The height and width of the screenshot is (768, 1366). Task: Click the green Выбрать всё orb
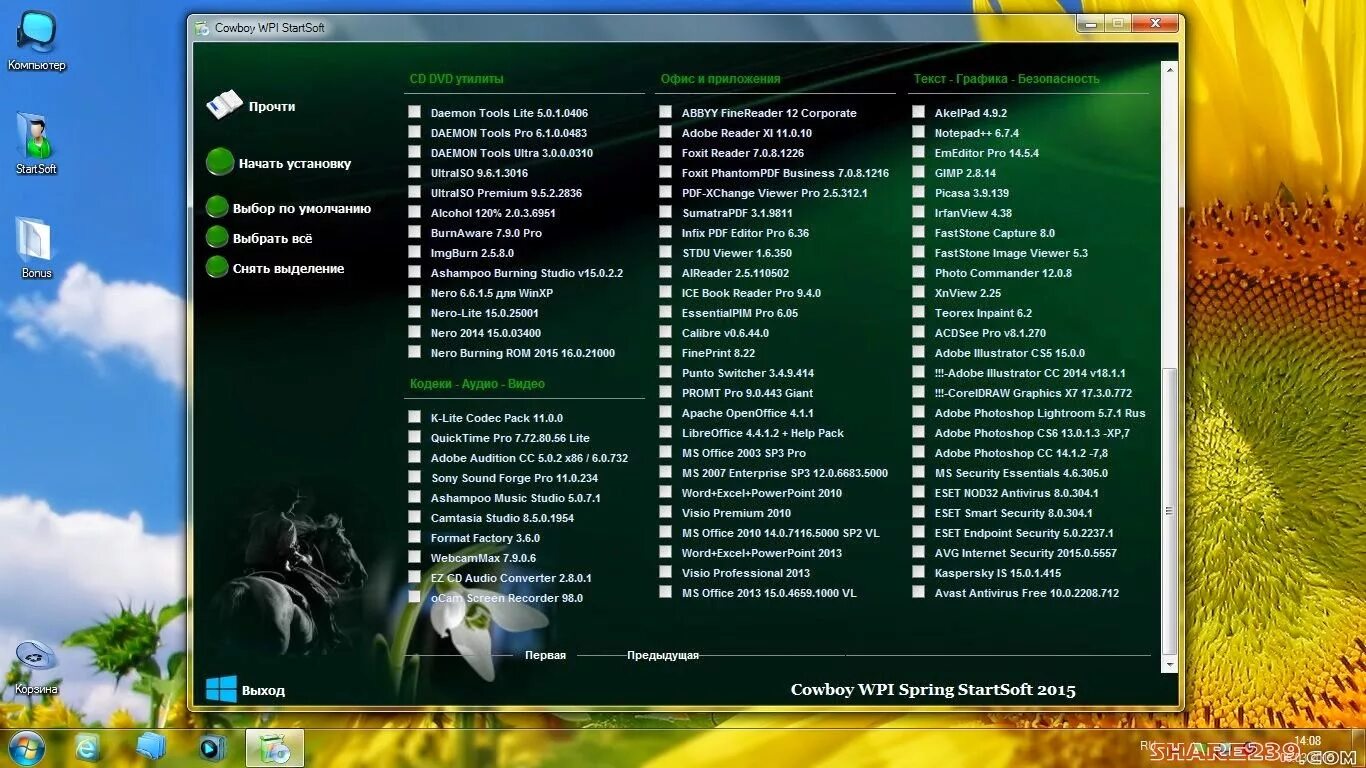217,237
